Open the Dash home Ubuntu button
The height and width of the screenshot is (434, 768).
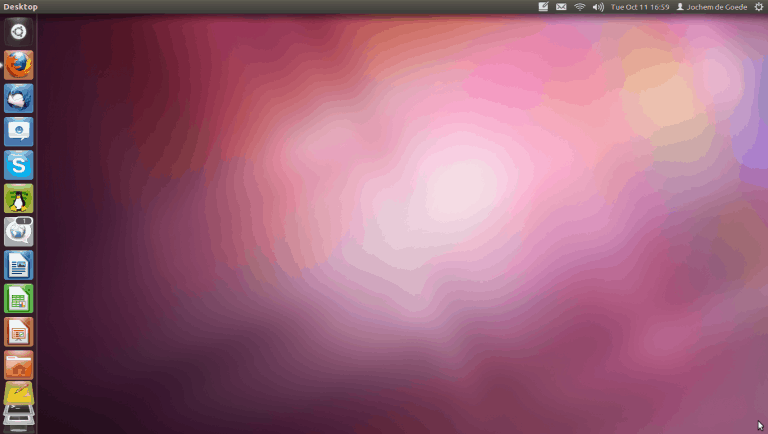tap(19, 32)
